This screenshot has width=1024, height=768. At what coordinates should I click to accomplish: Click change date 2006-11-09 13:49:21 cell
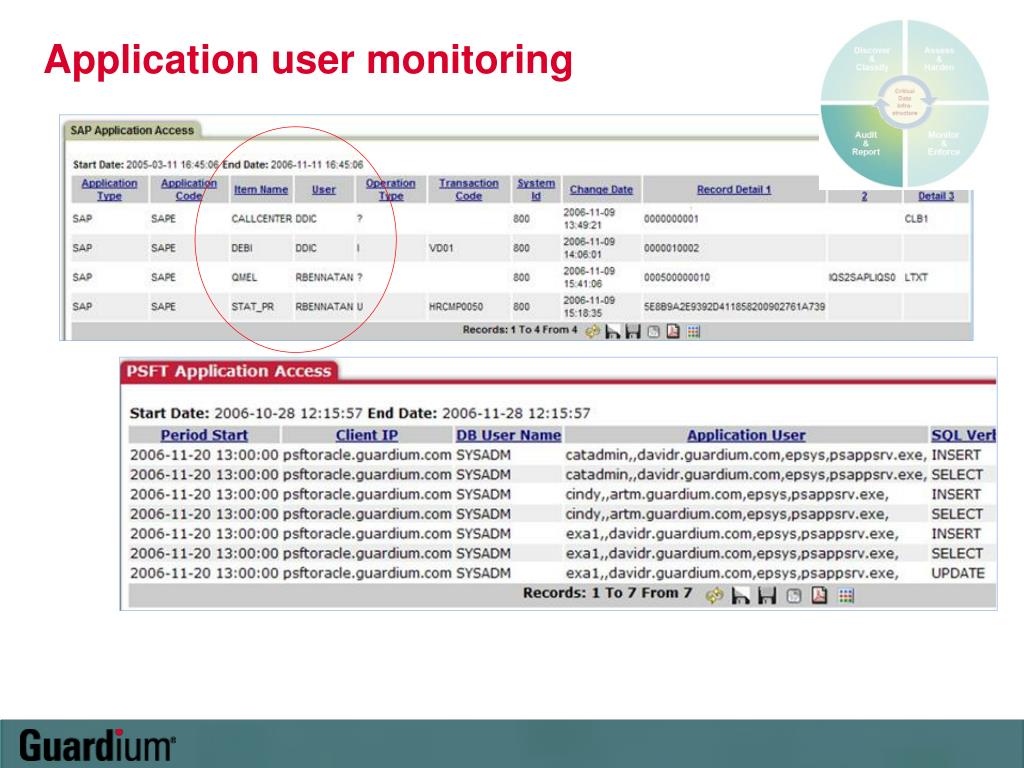click(x=588, y=219)
